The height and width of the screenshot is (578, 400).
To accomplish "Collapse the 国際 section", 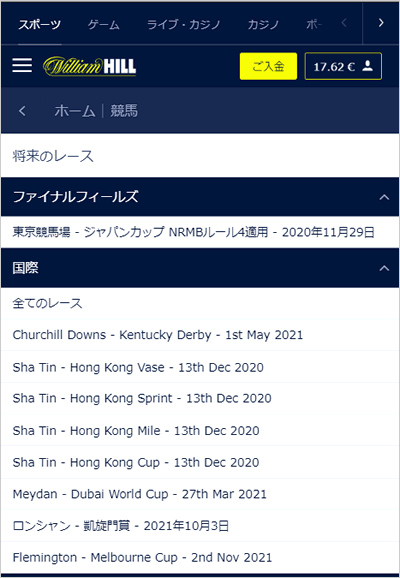I will point(384,268).
